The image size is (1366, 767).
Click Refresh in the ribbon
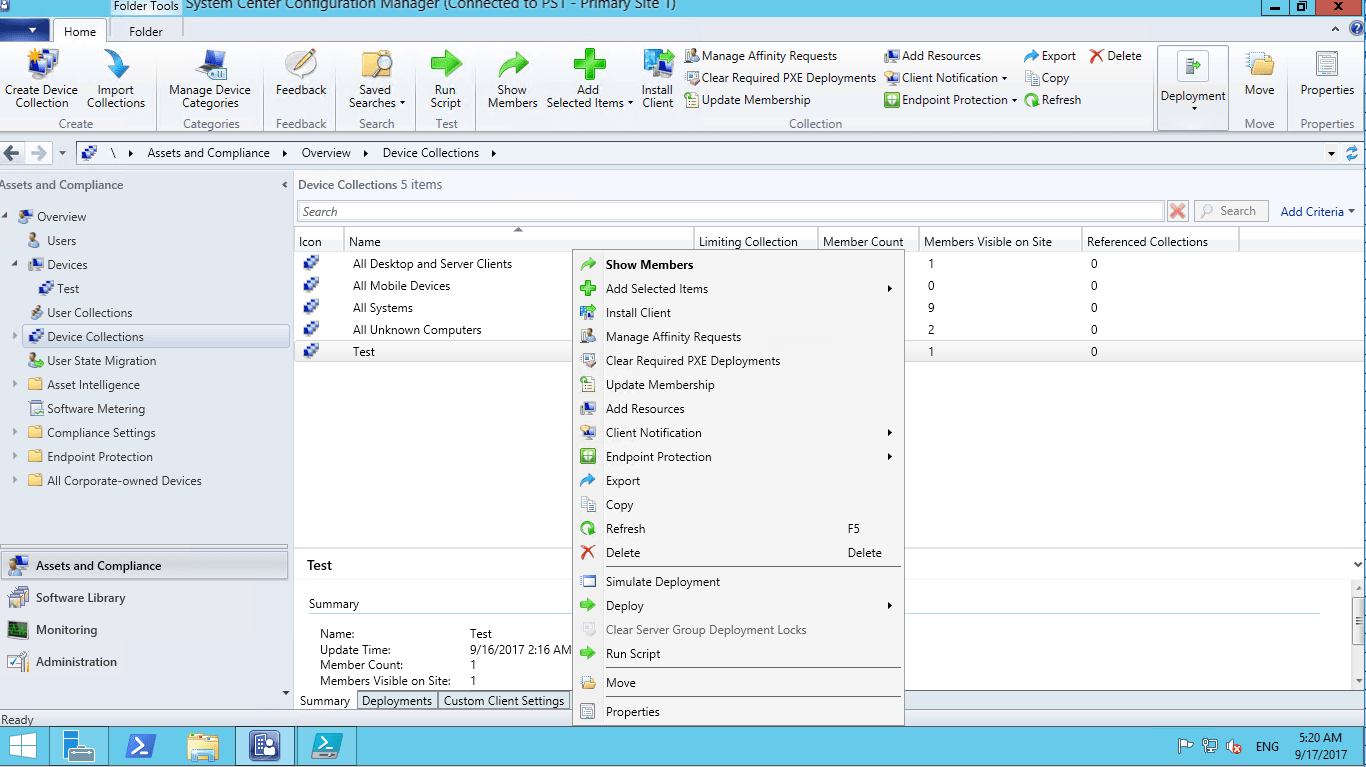[x=1053, y=100]
